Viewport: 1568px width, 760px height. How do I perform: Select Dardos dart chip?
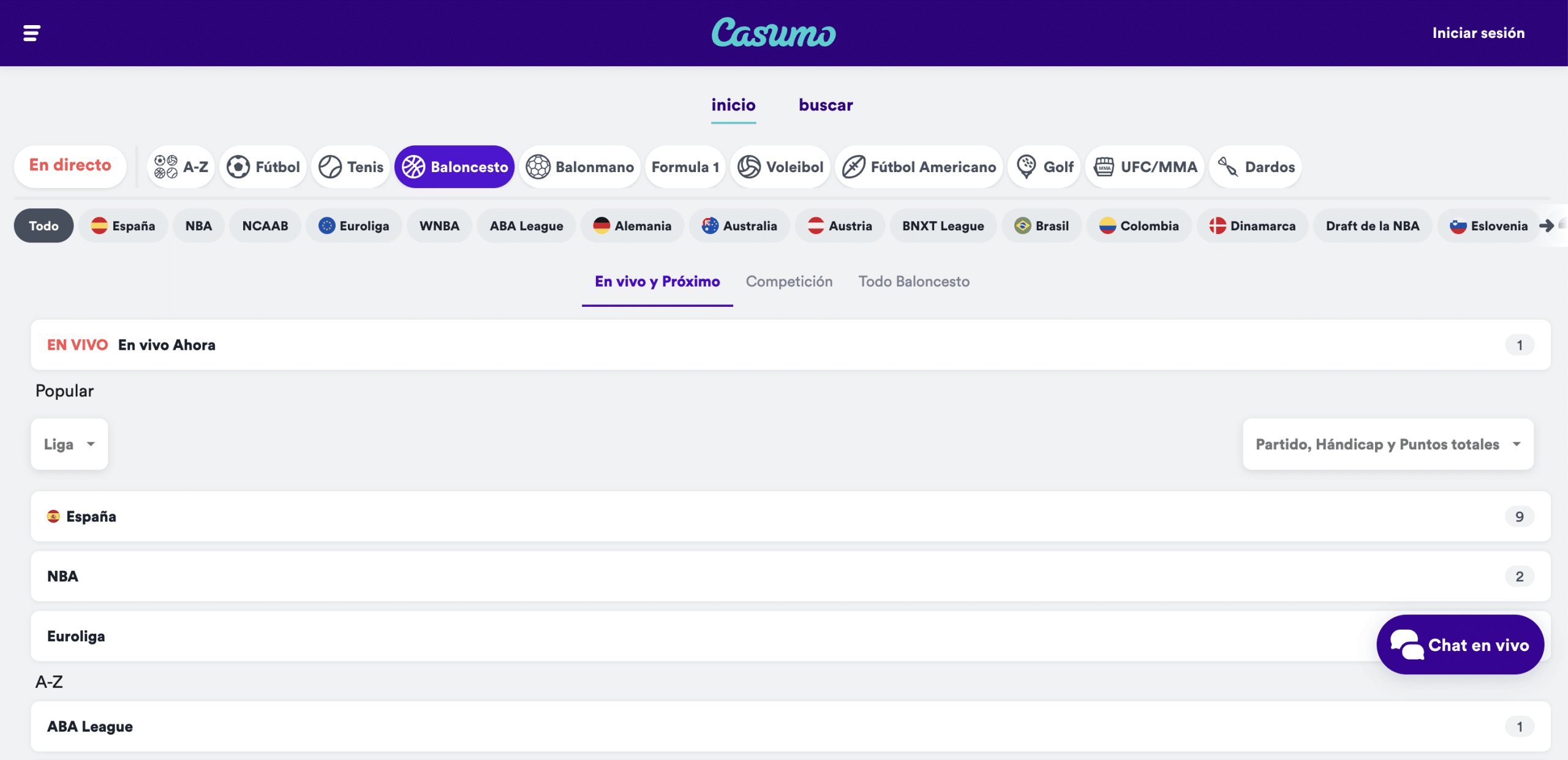1256,167
